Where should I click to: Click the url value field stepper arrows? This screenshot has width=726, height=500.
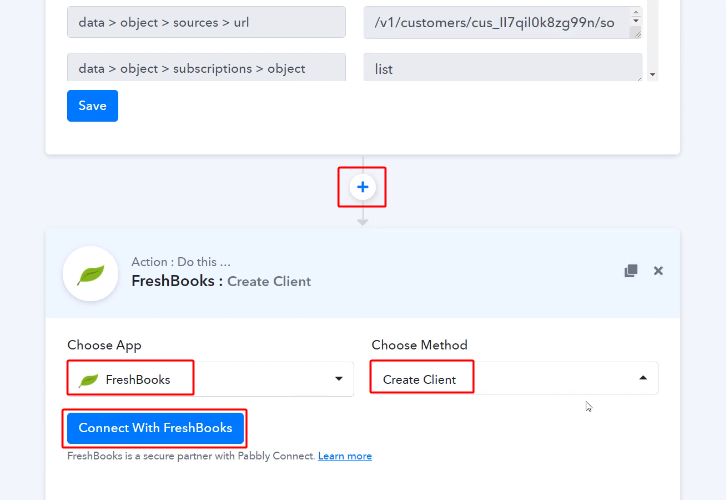636,17
